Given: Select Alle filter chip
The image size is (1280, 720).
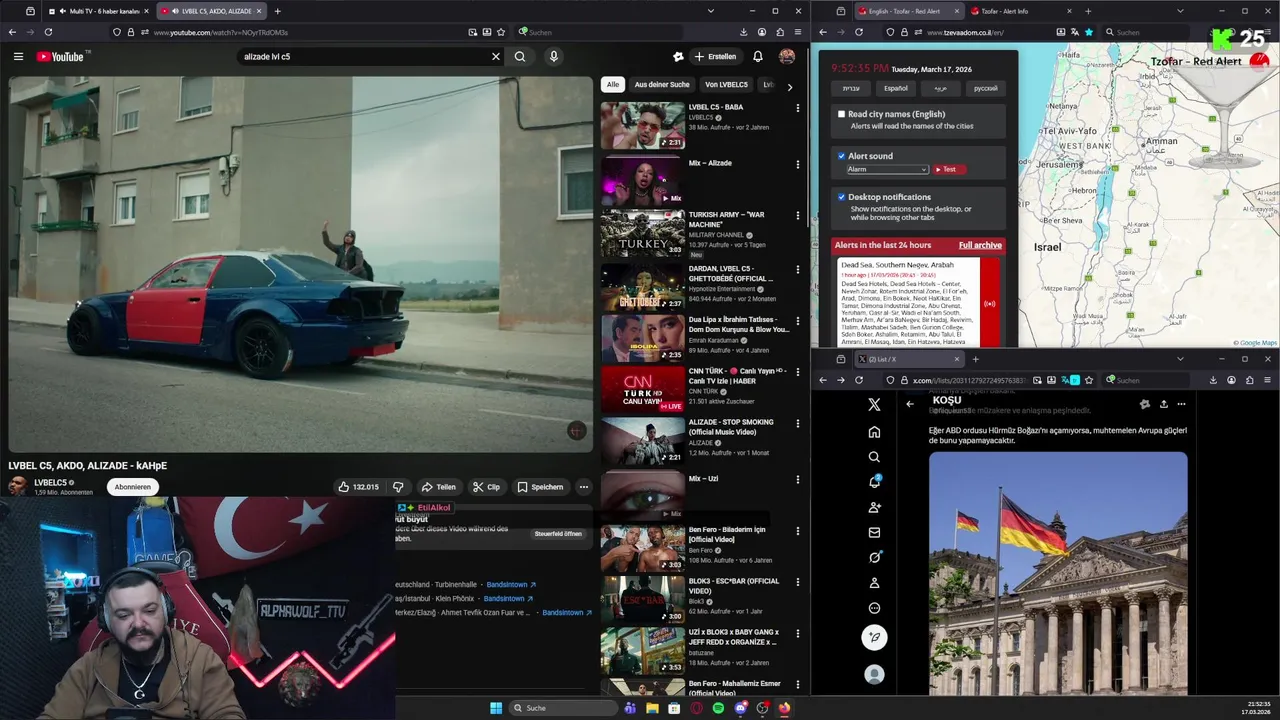Looking at the screenshot, I should (x=613, y=85).
